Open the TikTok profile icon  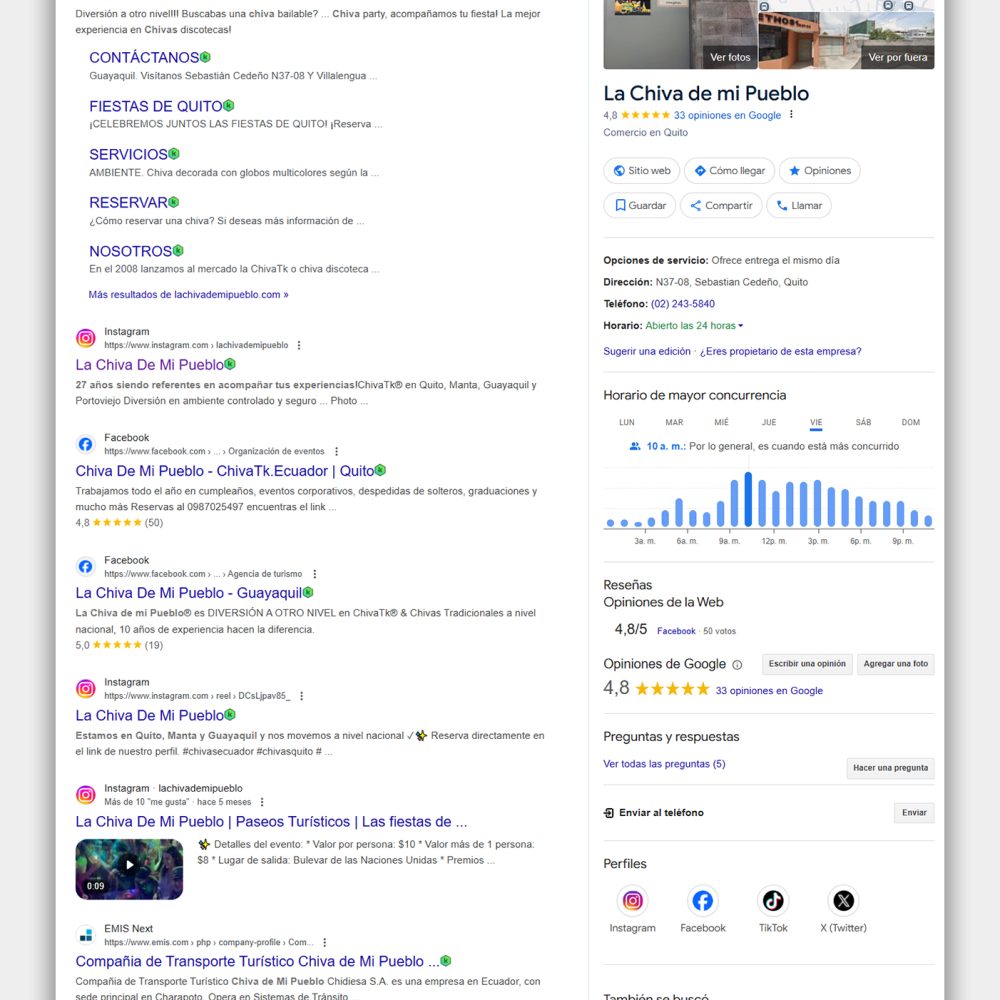[773, 901]
